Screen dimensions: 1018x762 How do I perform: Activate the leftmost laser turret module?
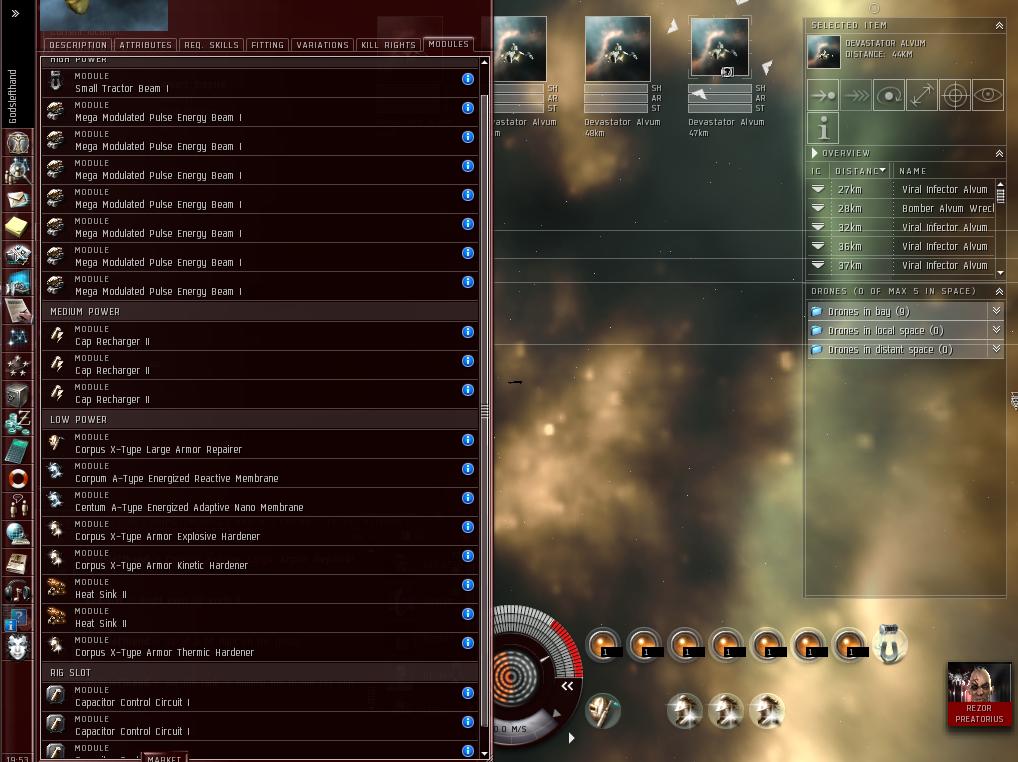tap(604, 645)
